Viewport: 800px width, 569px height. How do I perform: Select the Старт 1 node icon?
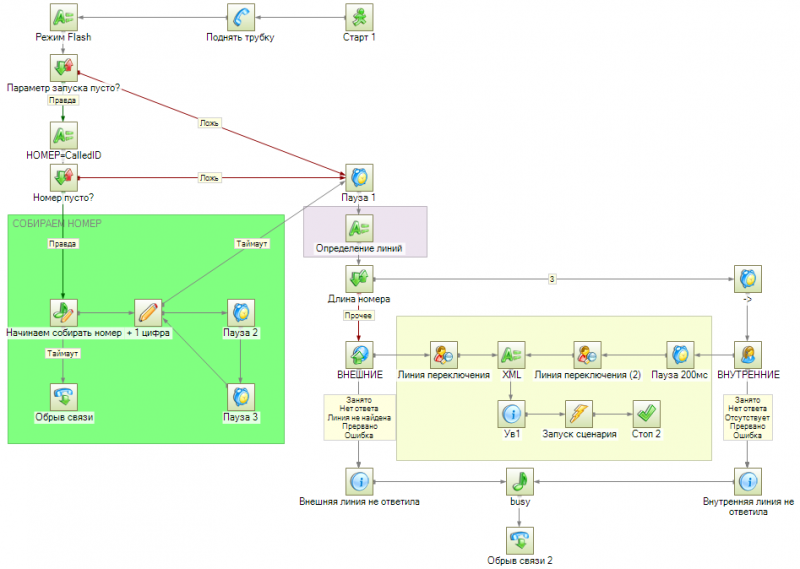pyautogui.click(x=360, y=17)
